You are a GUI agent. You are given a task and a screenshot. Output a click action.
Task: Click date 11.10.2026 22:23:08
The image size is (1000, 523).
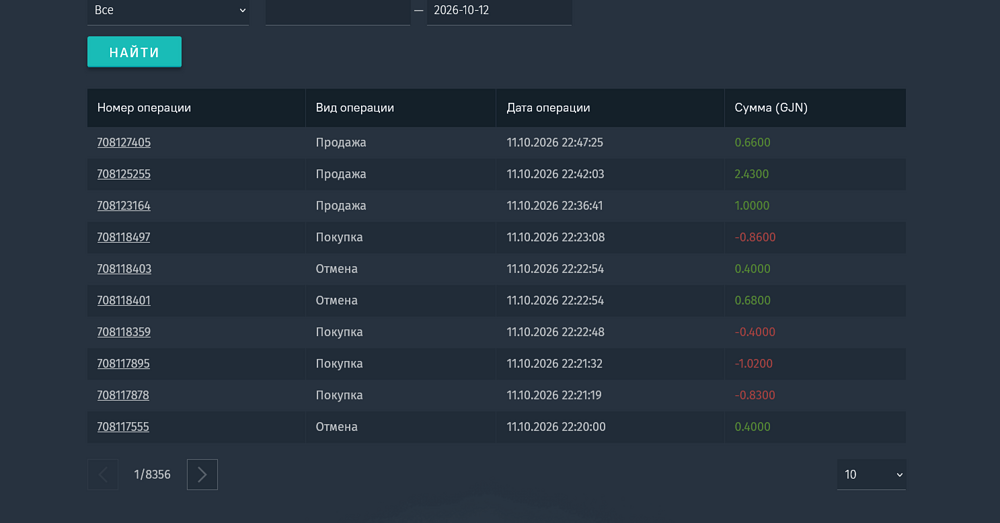pyautogui.click(x=555, y=237)
